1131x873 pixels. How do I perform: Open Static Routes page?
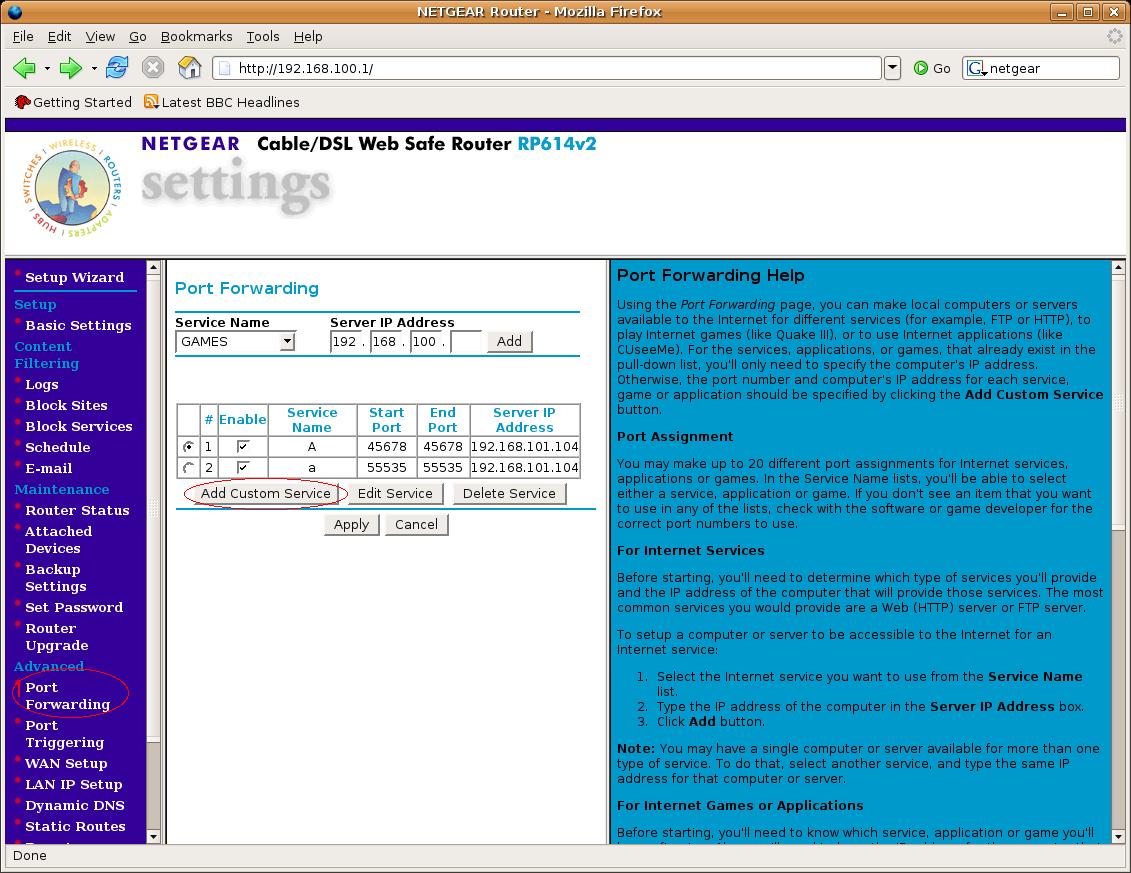(75, 827)
